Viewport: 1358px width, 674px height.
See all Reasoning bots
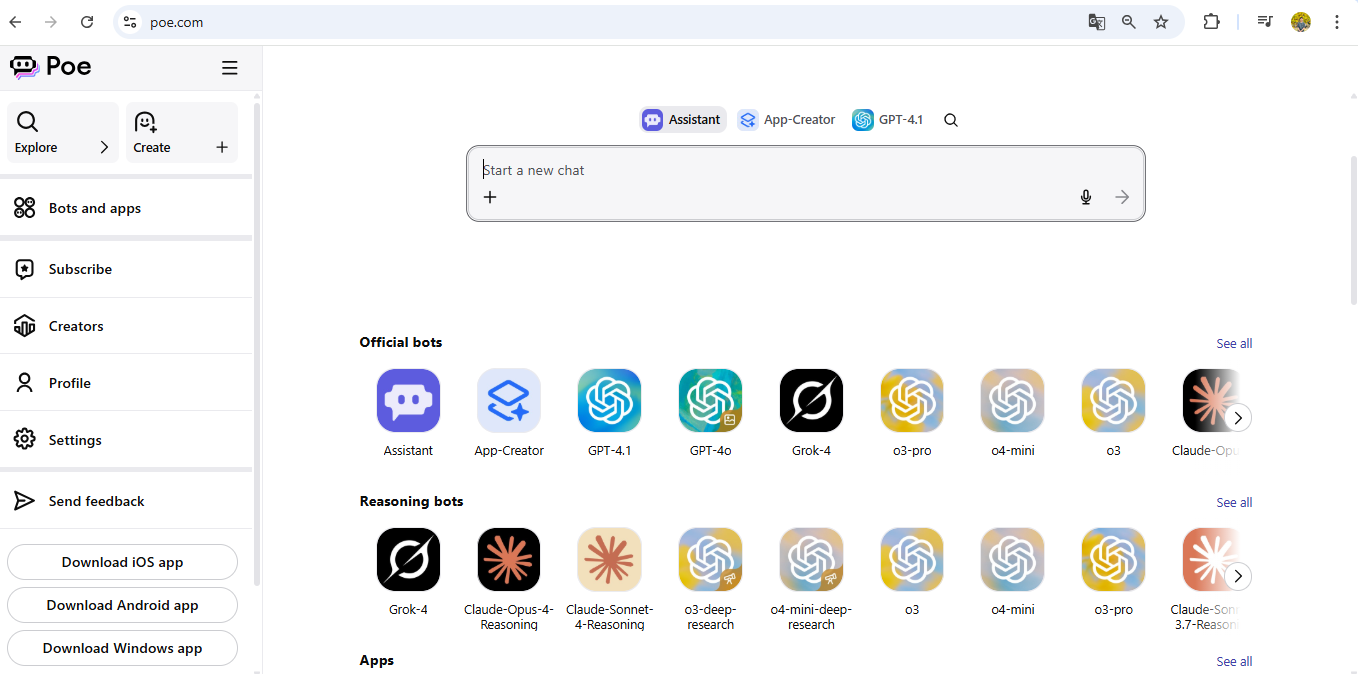1234,502
